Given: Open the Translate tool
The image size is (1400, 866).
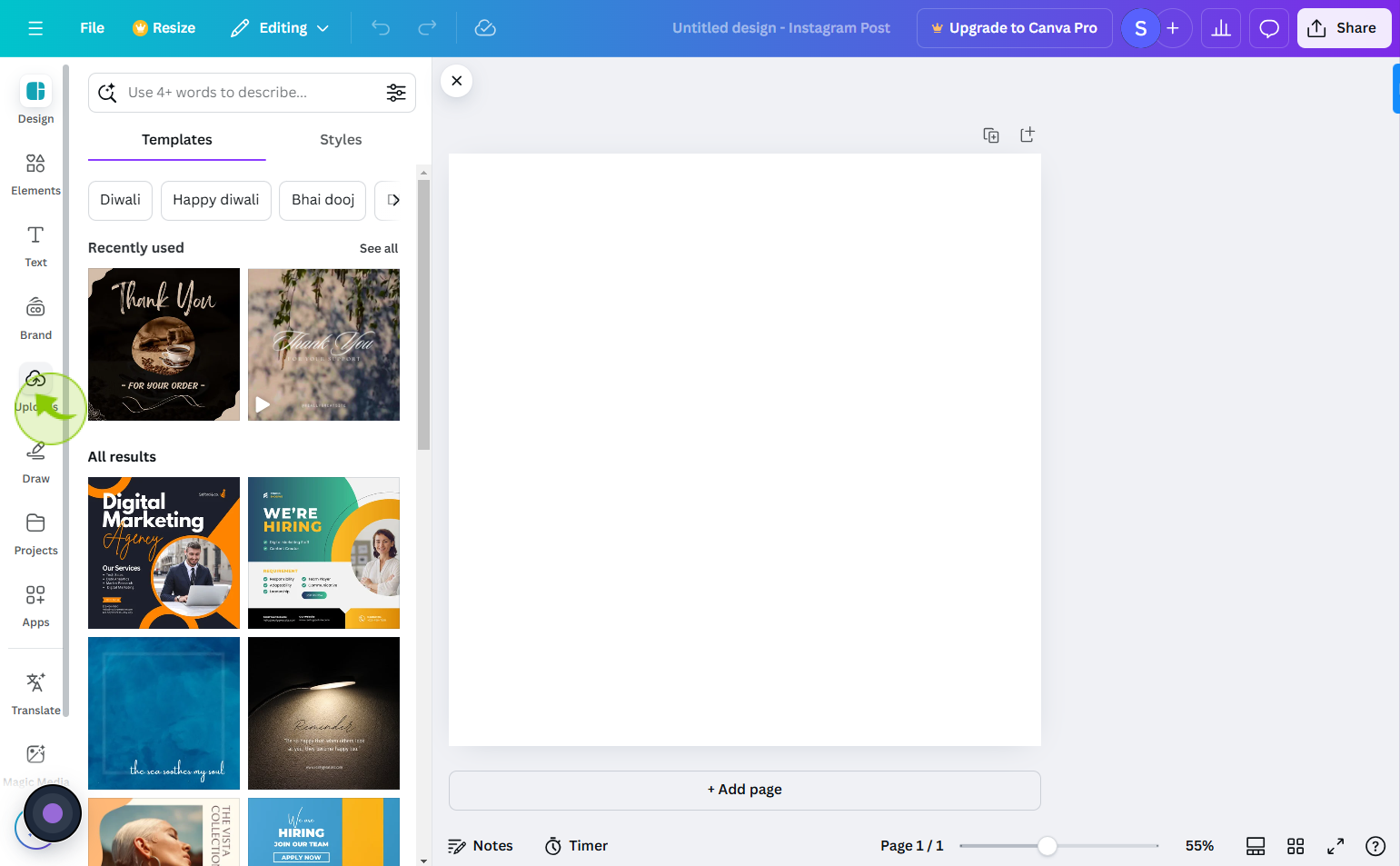Looking at the screenshot, I should 35,693.
